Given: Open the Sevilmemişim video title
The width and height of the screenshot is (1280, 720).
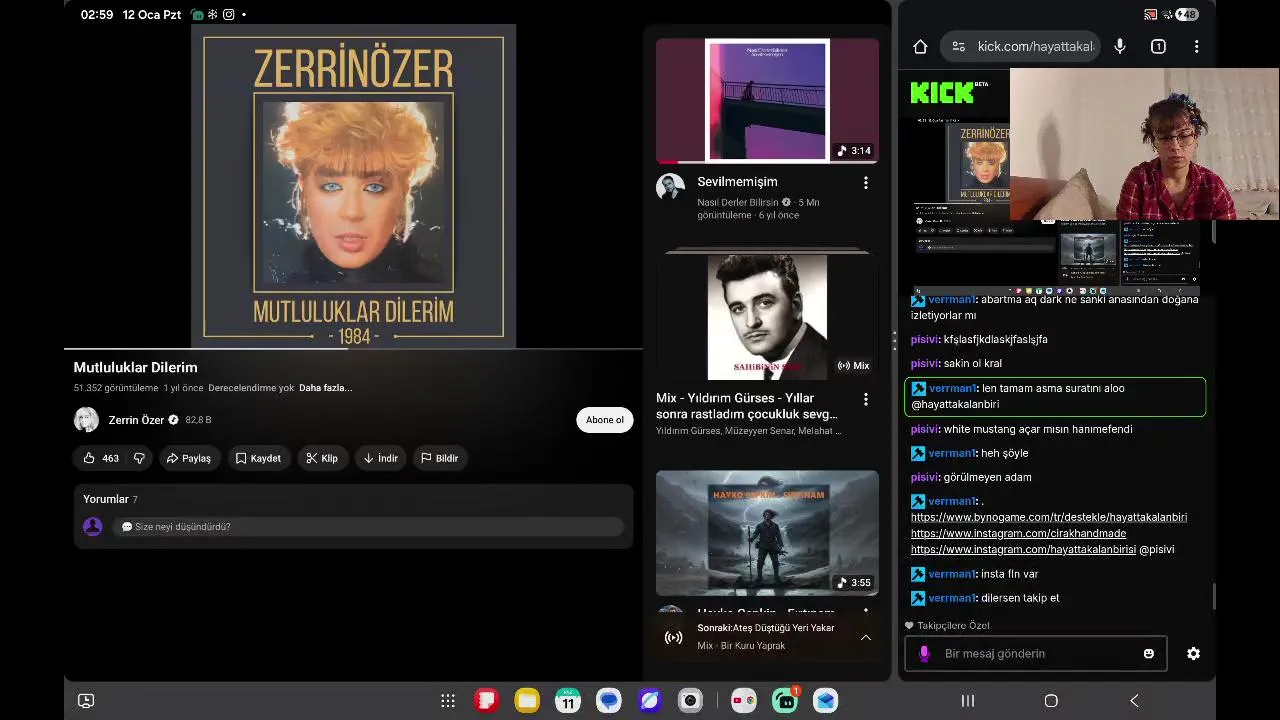Looking at the screenshot, I should click(x=737, y=182).
